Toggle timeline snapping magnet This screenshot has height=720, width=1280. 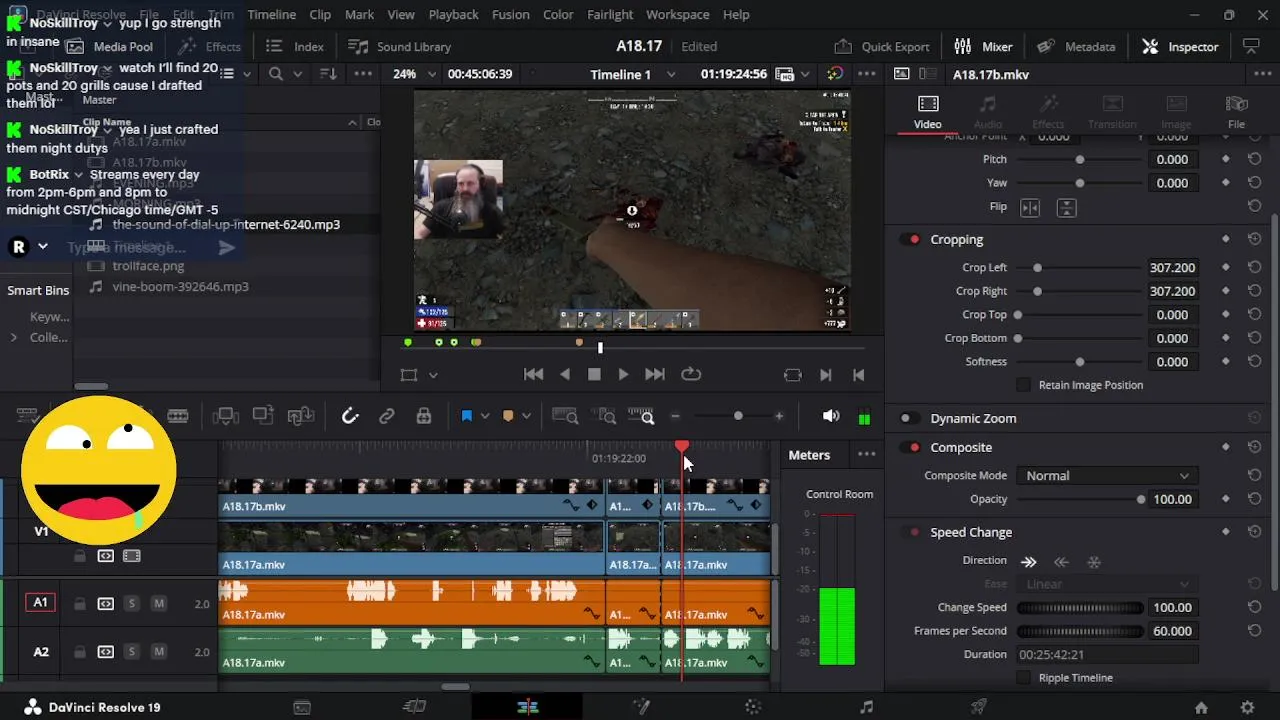coord(350,416)
